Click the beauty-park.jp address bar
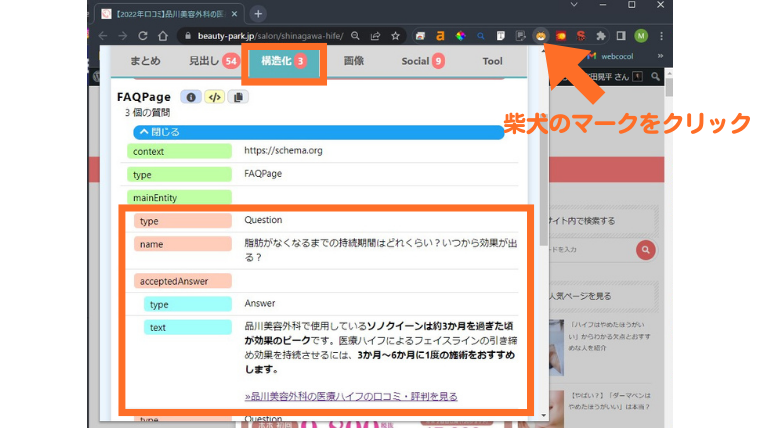The width and height of the screenshot is (760, 428). coord(270,36)
